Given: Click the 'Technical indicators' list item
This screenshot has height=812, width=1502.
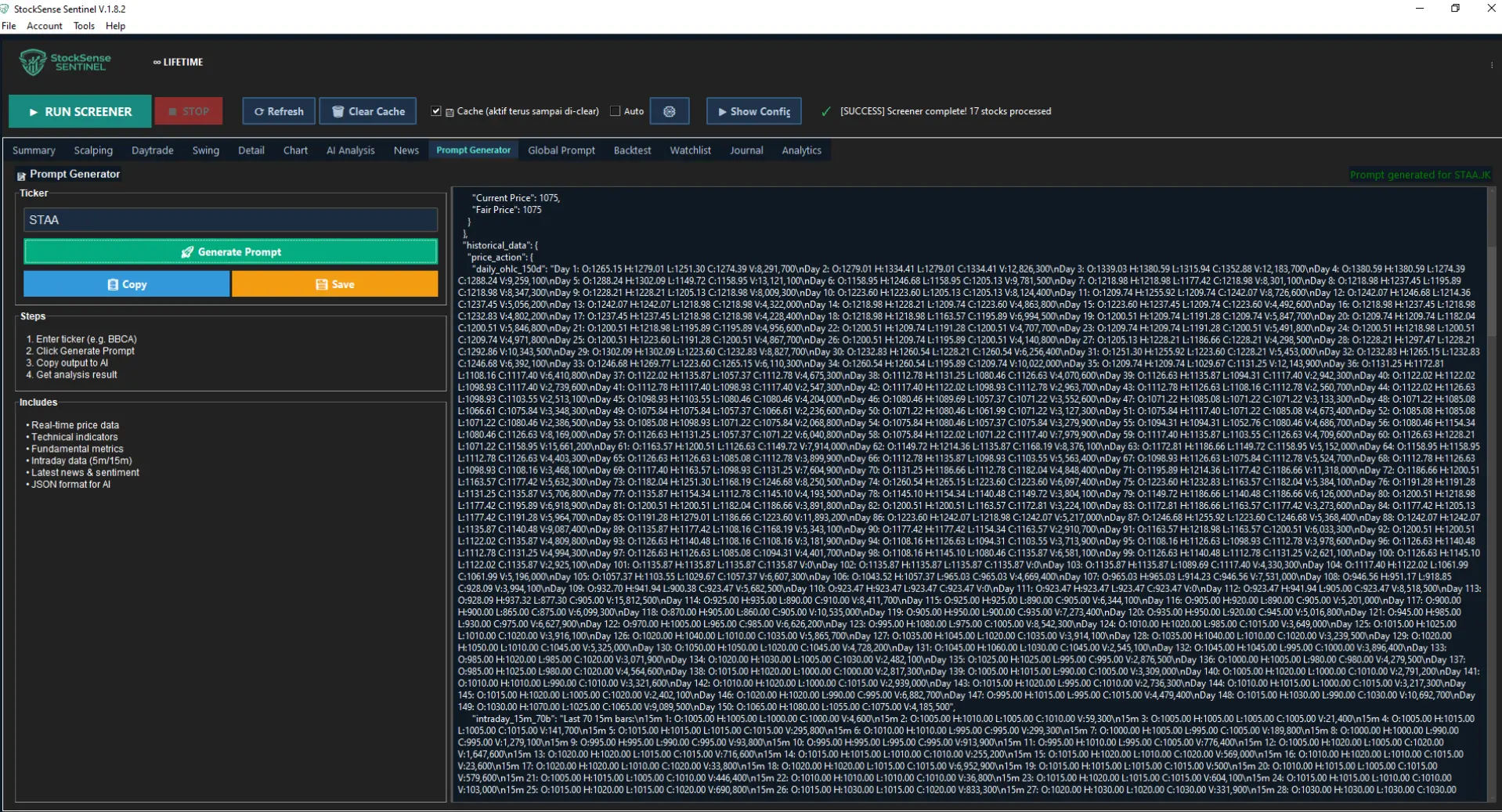Looking at the screenshot, I should tap(71, 437).
